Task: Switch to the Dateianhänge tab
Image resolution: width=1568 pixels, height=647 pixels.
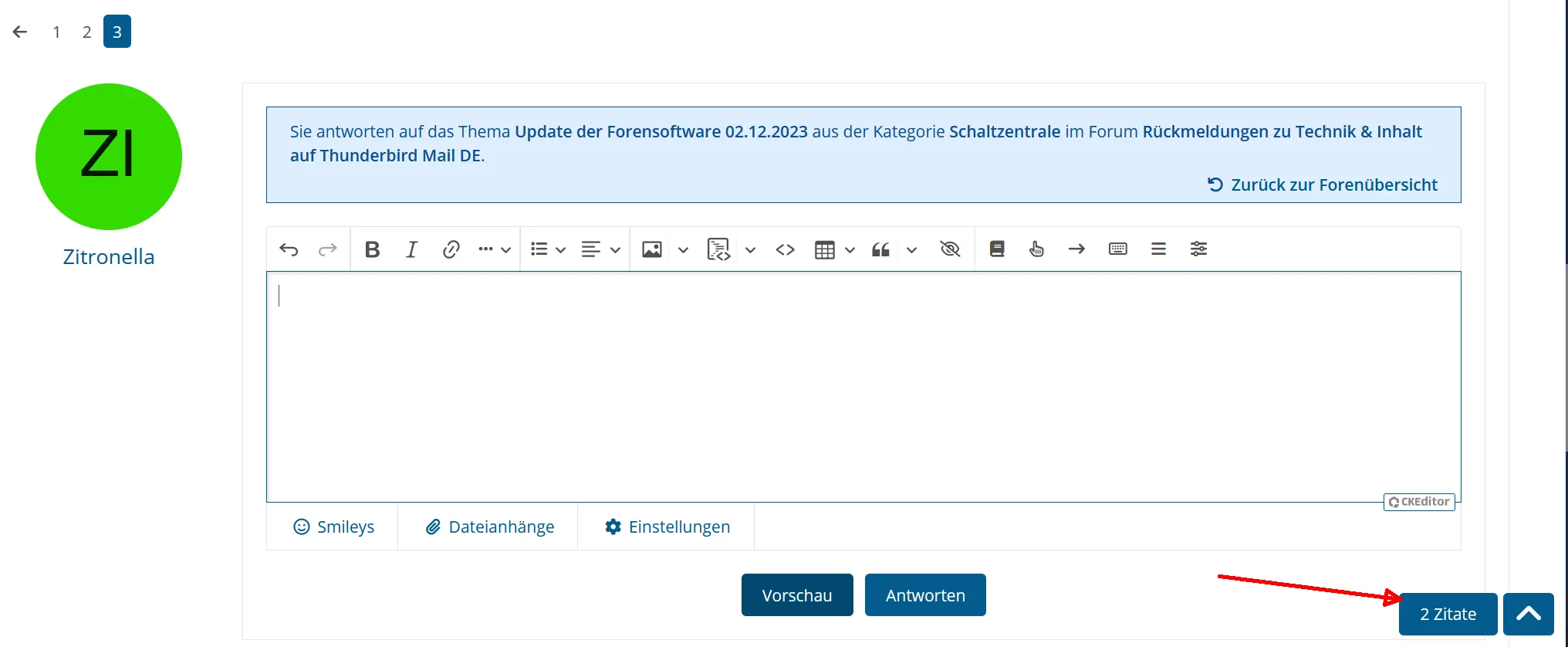Action: [x=488, y=527]
